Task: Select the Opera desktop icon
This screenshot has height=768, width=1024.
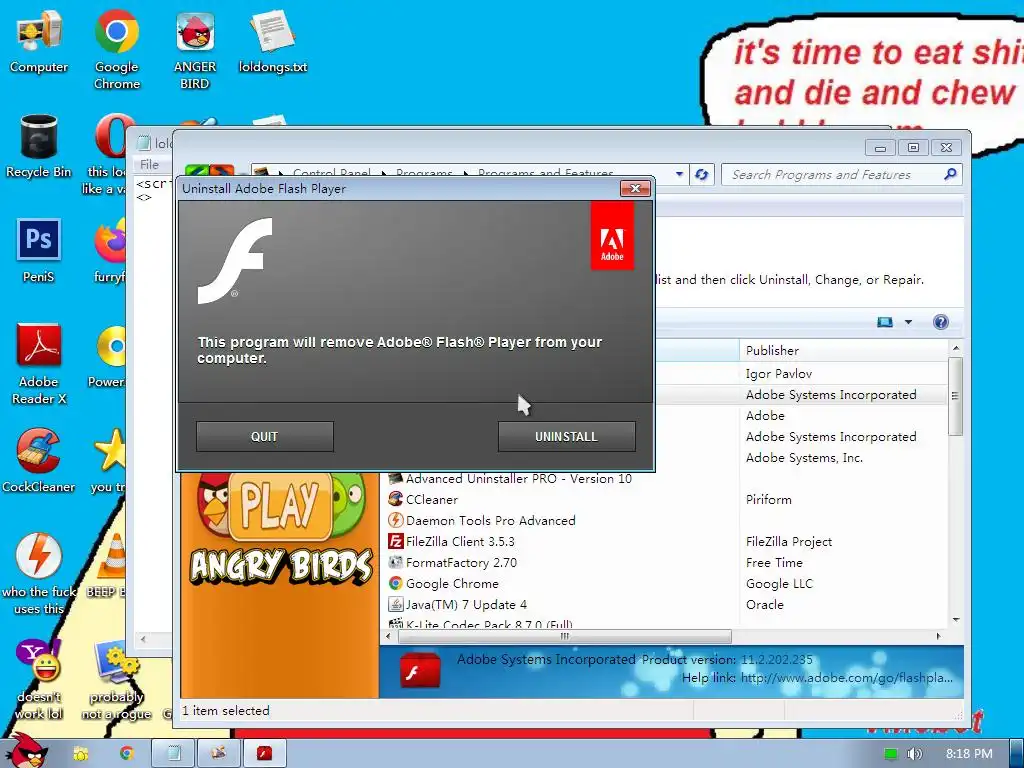Action: click(112, 154)
